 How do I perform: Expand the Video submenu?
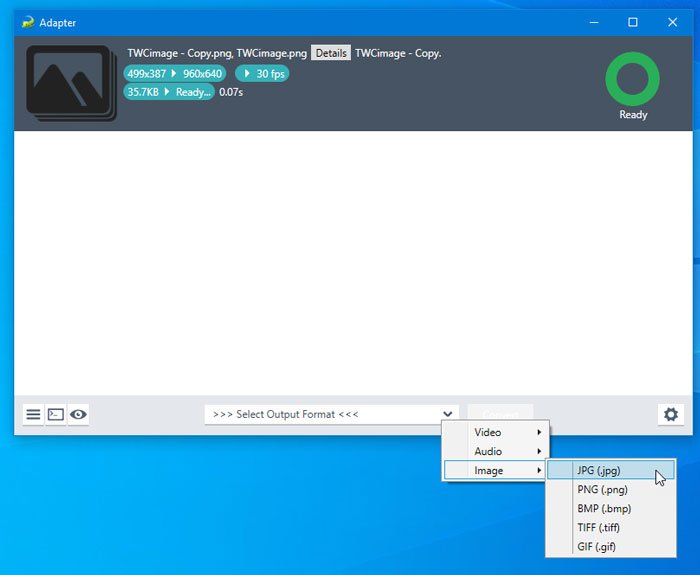[495, 432]
